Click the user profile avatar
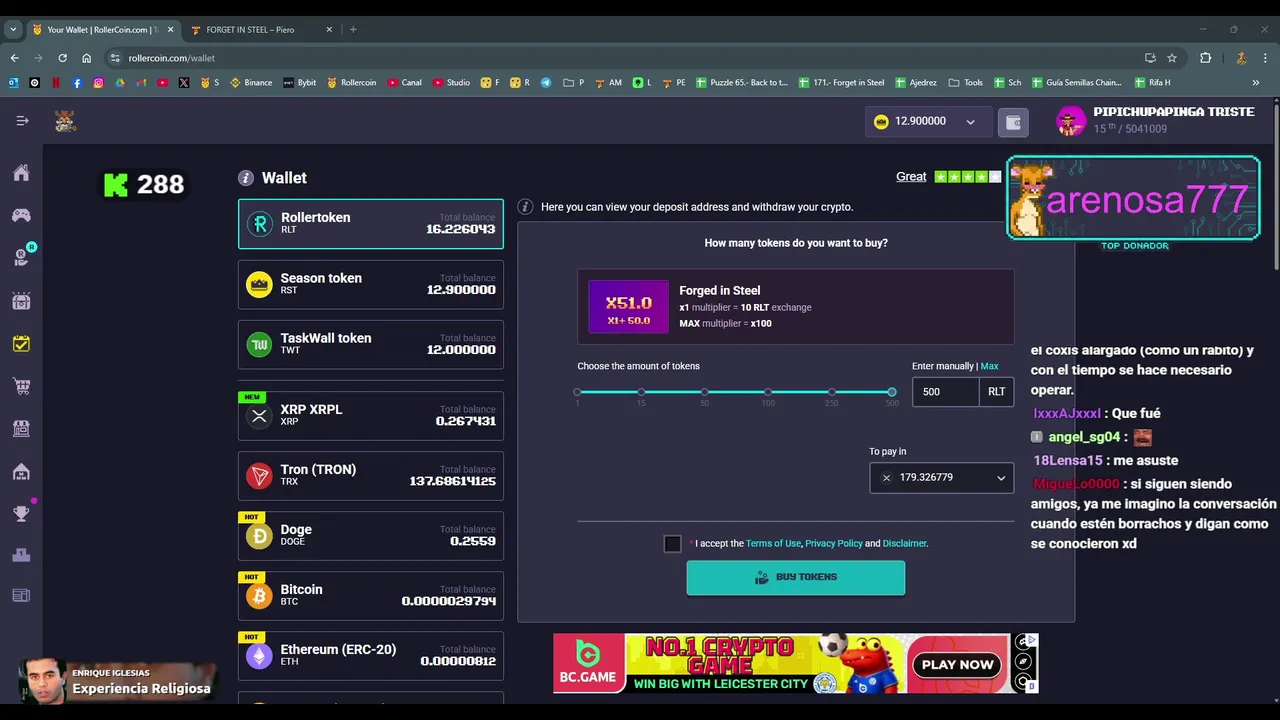The image size is (1280, 720). click(1071, 121)
